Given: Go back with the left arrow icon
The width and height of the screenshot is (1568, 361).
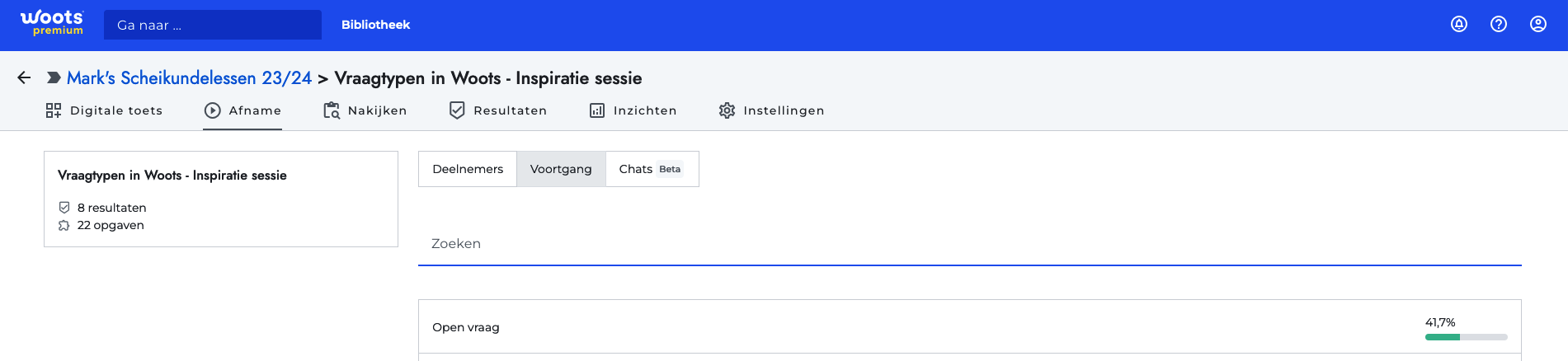Looking at the screenshot, I should click(x=24, y=77).
